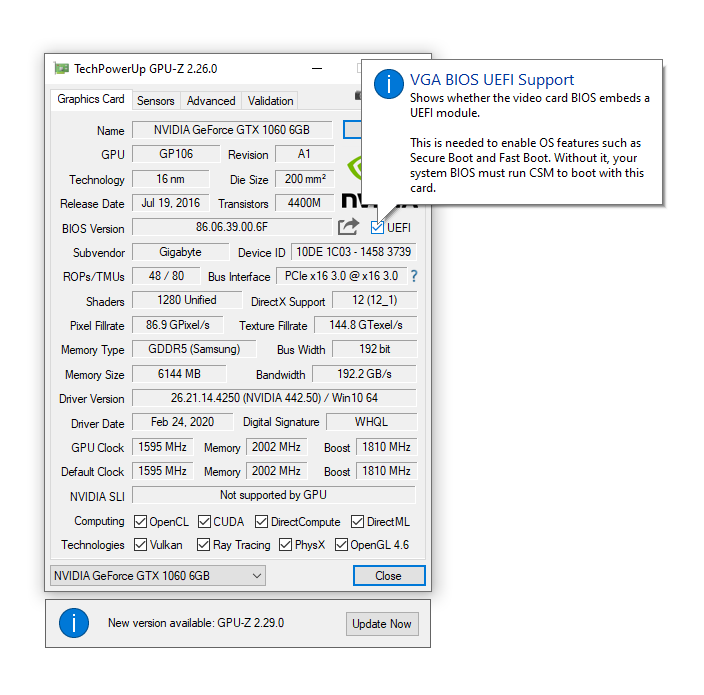Open the Advanced tab
Screen dimensions: 704x695
(x=211, y=101)
